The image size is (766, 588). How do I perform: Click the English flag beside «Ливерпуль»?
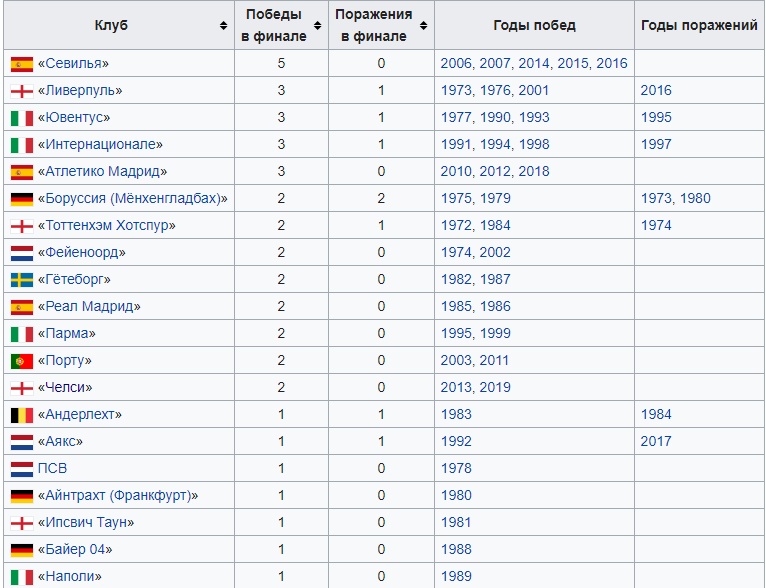point(22,91)
